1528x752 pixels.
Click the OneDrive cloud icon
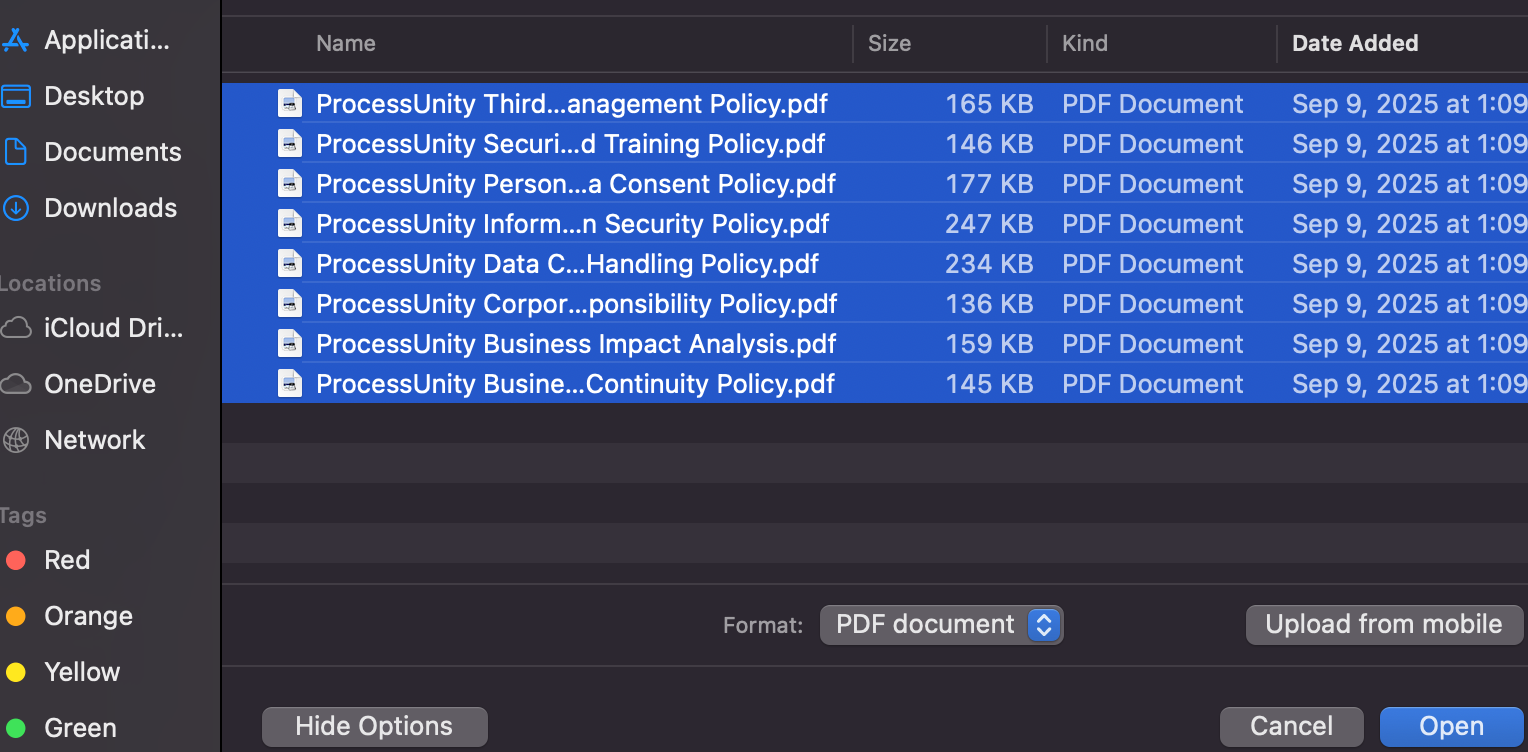15,384
